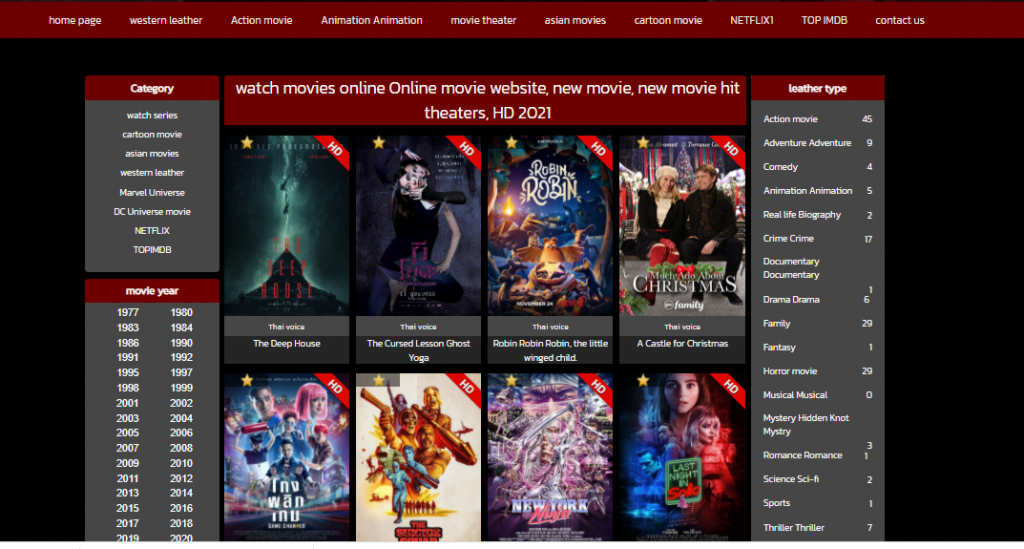The image size is (1024, 549).
Task: Open The Suicide Squad poster
Action: [x=419, y=457]
